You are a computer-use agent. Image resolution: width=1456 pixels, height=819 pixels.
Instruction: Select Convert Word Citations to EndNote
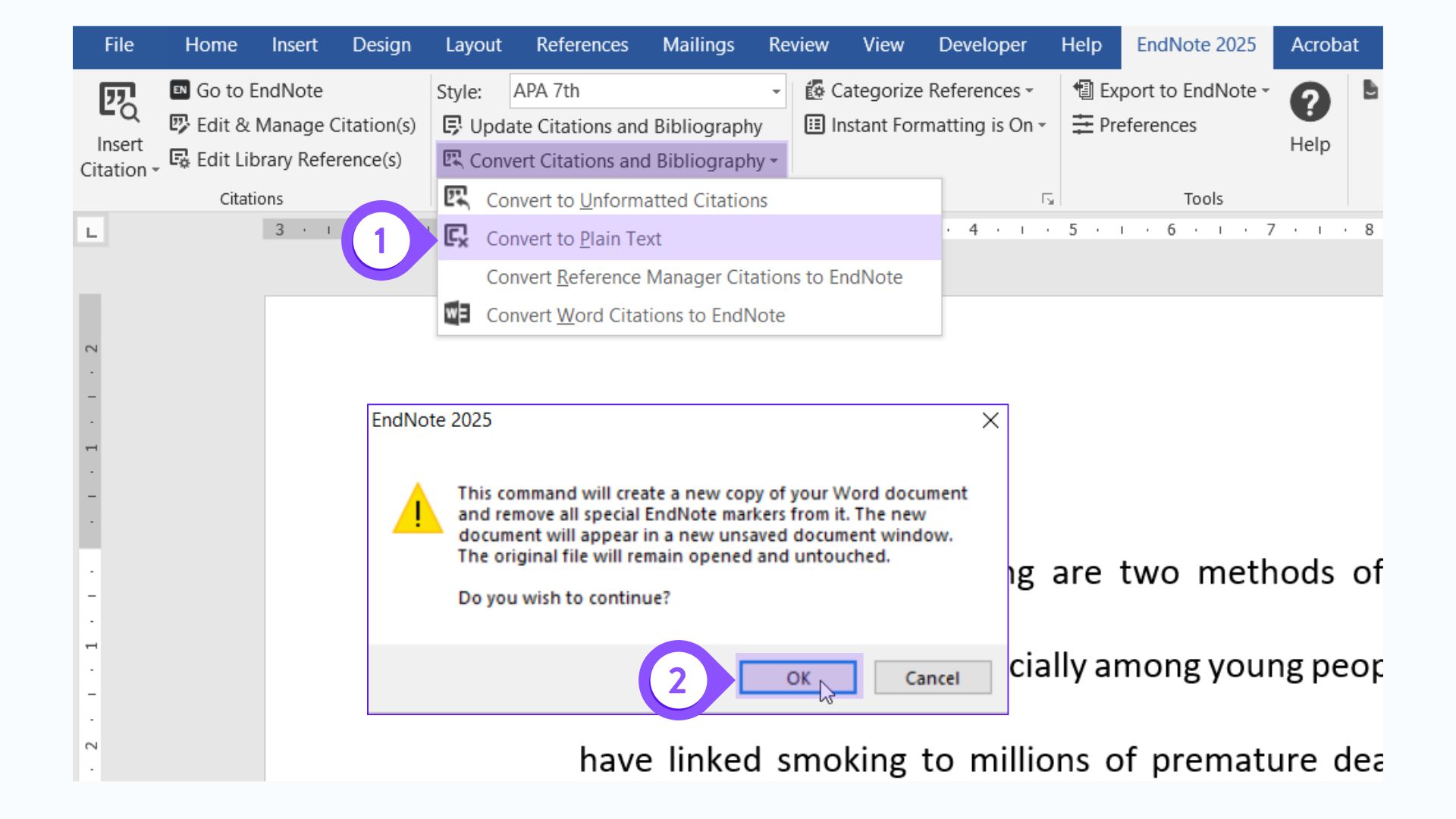635,315
